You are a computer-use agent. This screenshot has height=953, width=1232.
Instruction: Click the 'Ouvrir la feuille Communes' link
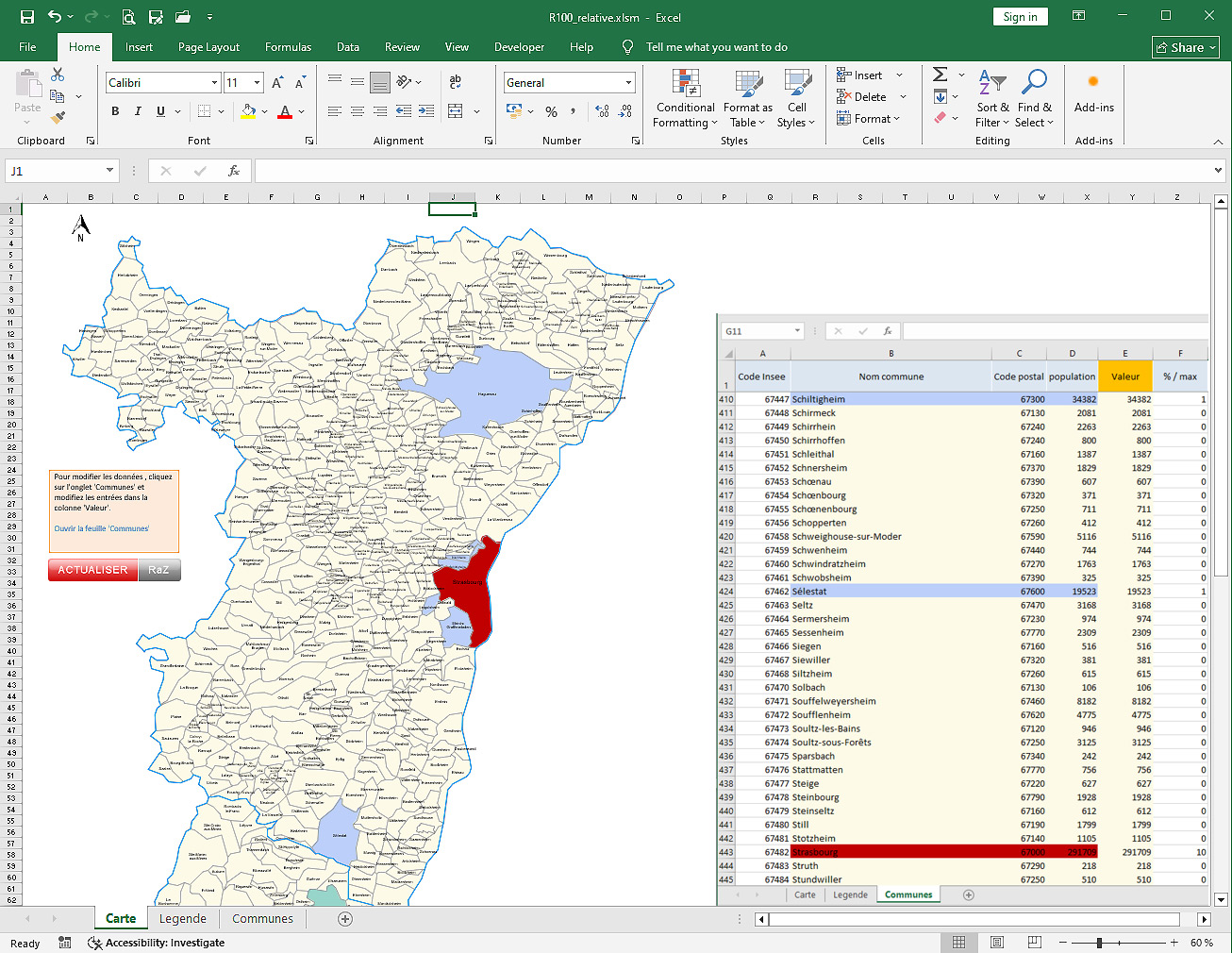click(102, 528)
